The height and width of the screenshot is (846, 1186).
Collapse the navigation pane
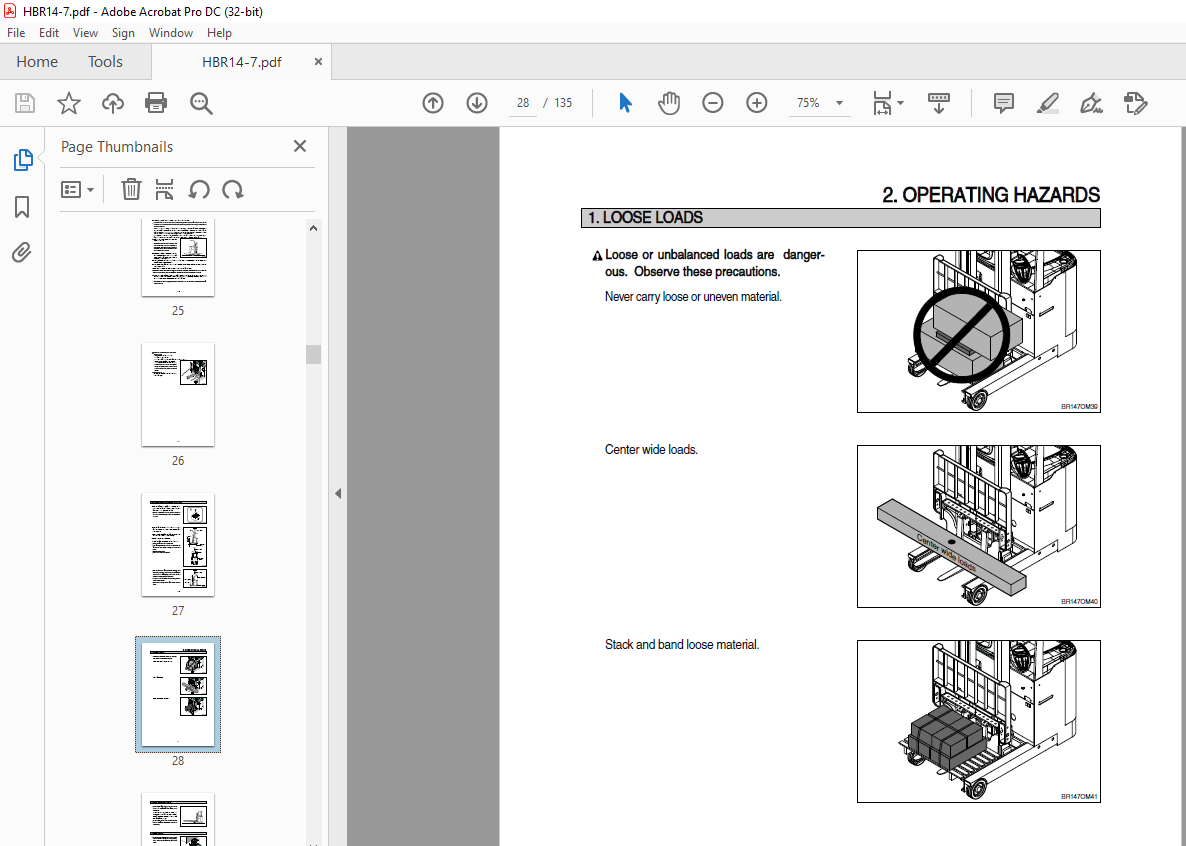point(338,493)
